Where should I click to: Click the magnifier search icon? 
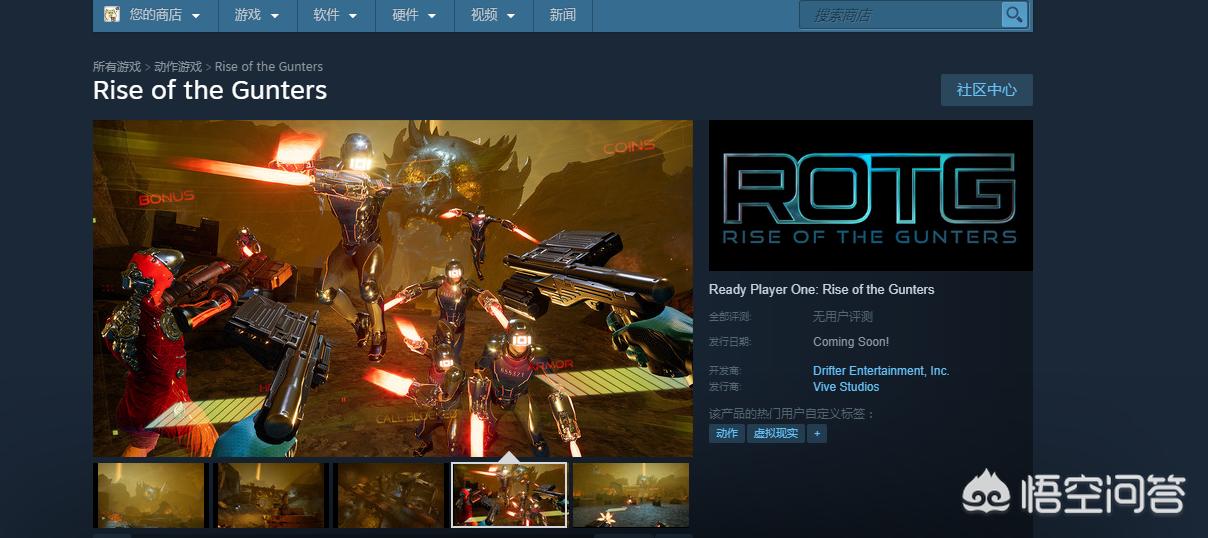1014,14
